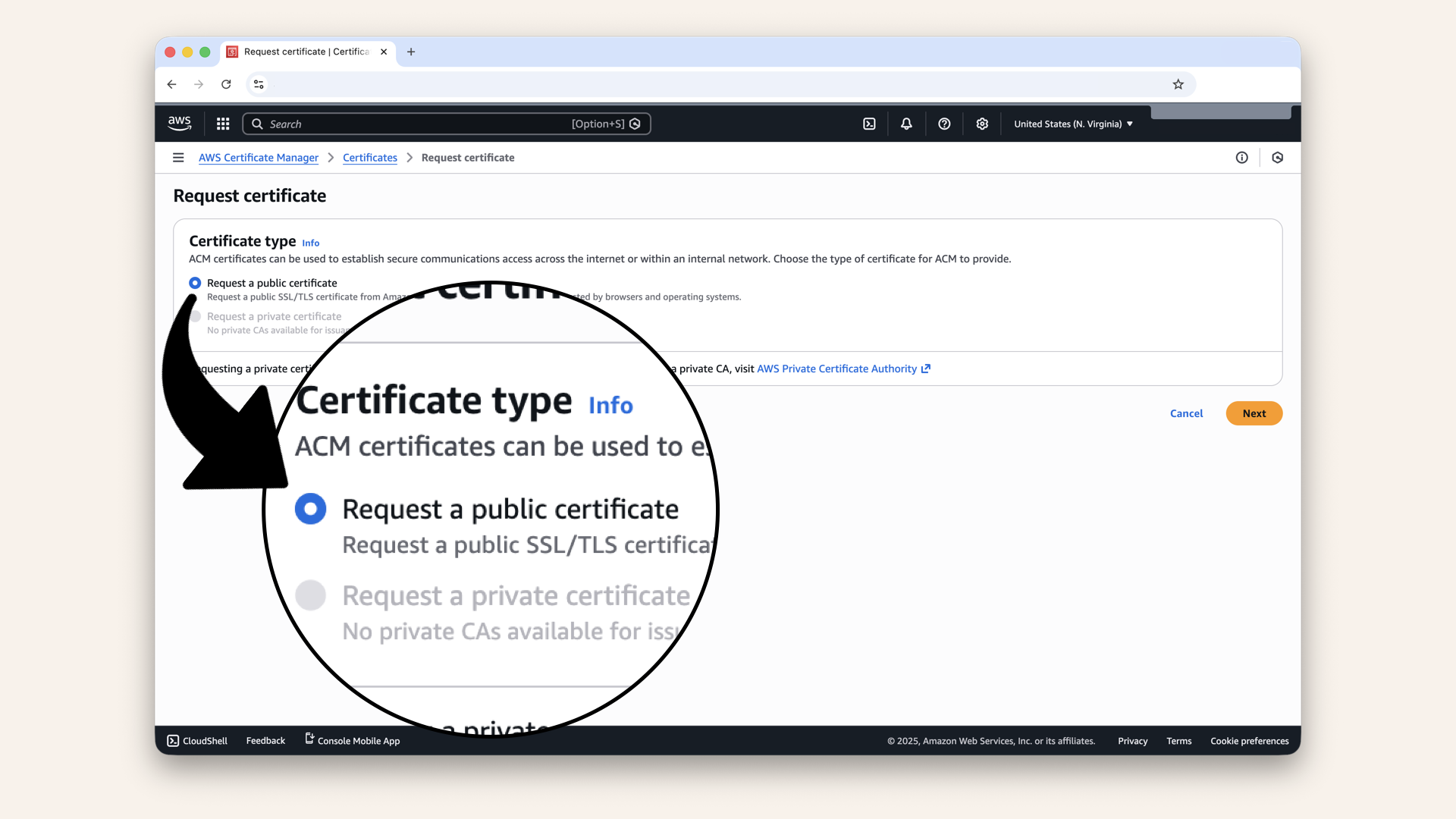The width and height of the screenshot is (1456, 819).
Task: Open the notifications bell
Action: tap(906, 124)
